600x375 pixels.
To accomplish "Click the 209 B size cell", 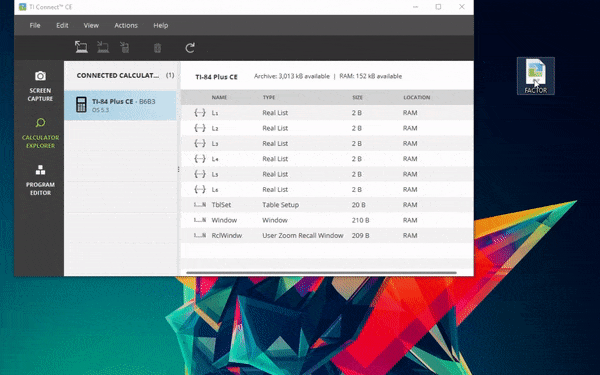I will tap(360, 235).
